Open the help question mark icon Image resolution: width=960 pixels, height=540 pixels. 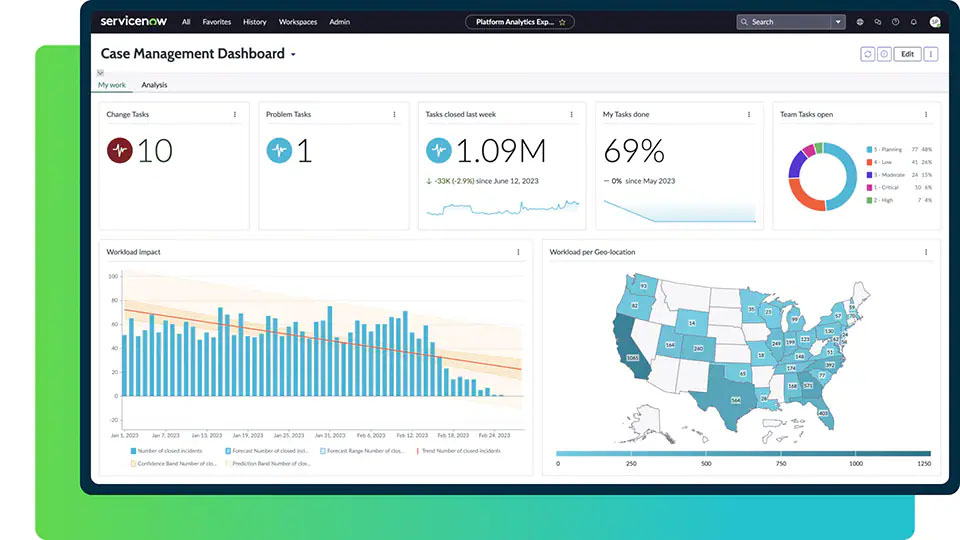[895, 22]
